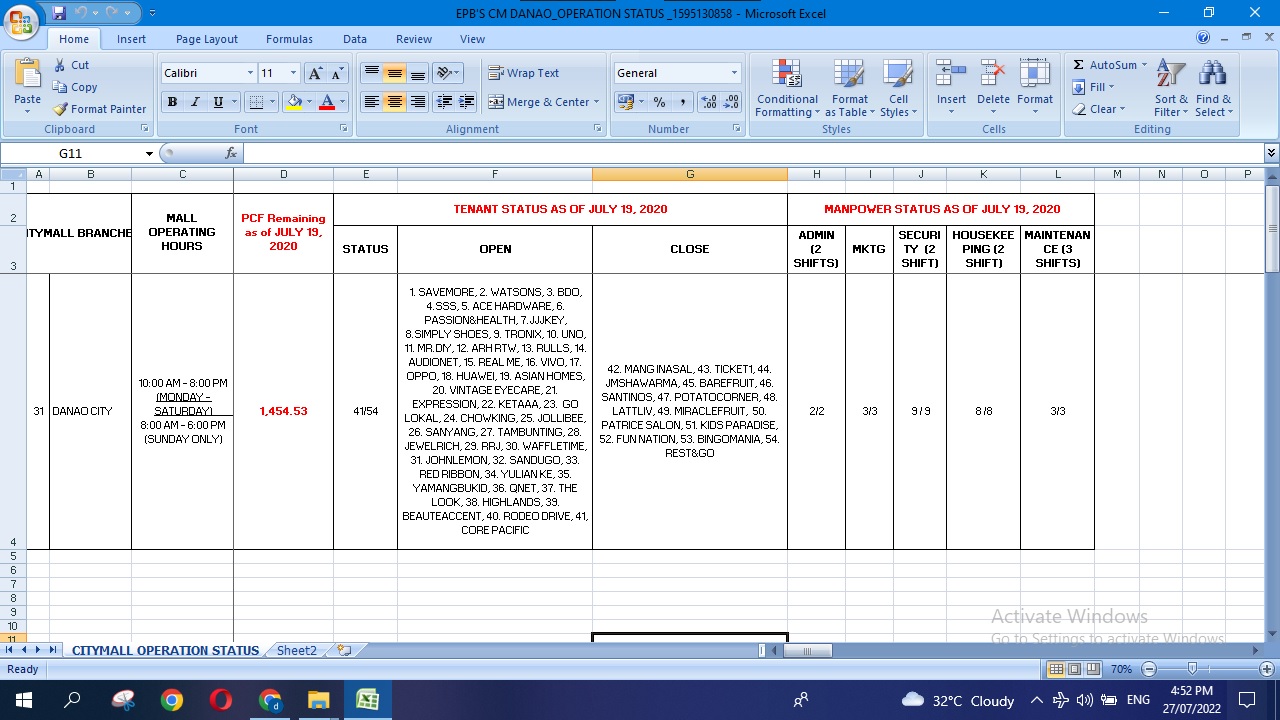Open the Data ribbon tab
The width and height of the screenshot is (1280, 720).
[355, 39]
